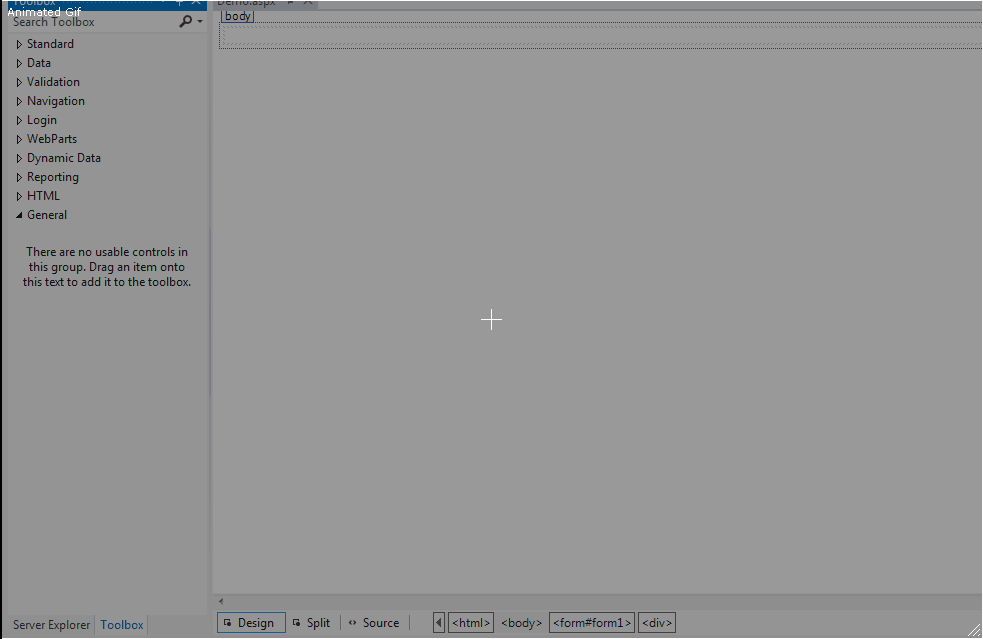Switch to Source view
Viewport: 983px width, 639px height.
[374, 623]
